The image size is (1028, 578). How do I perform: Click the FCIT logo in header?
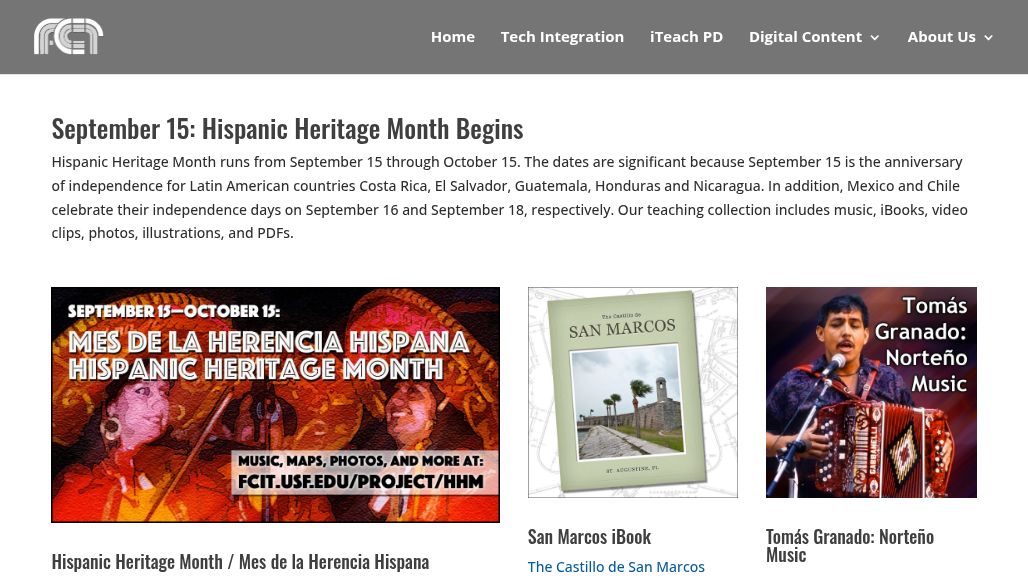tap(68, 36)
